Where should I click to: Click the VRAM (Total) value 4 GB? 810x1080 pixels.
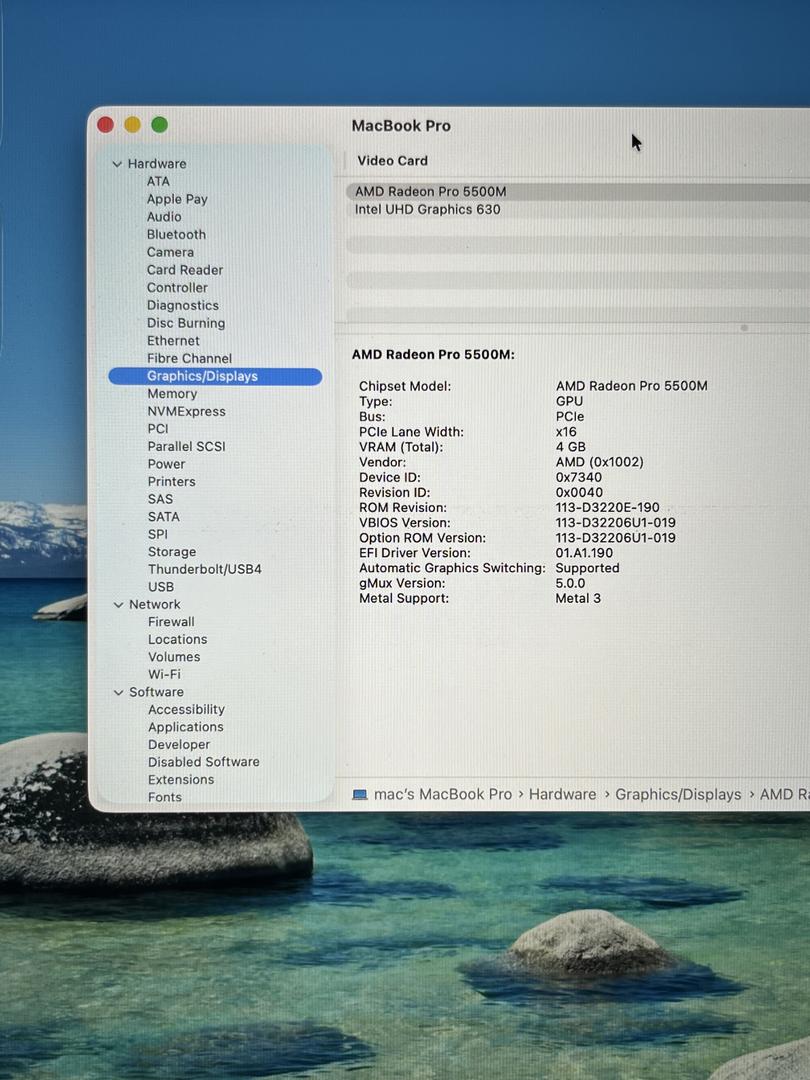coord(570,447)
